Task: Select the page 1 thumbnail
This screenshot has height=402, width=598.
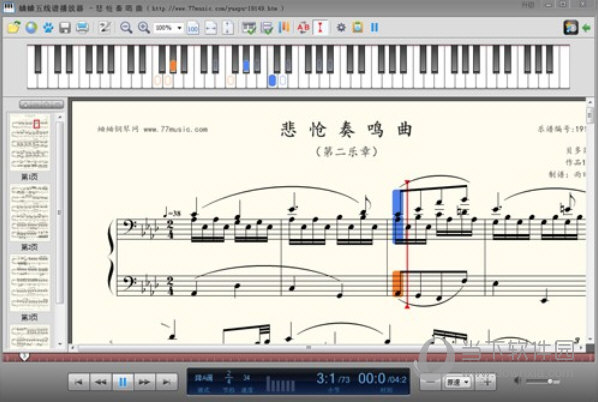Action: click(x=30, y=142)
